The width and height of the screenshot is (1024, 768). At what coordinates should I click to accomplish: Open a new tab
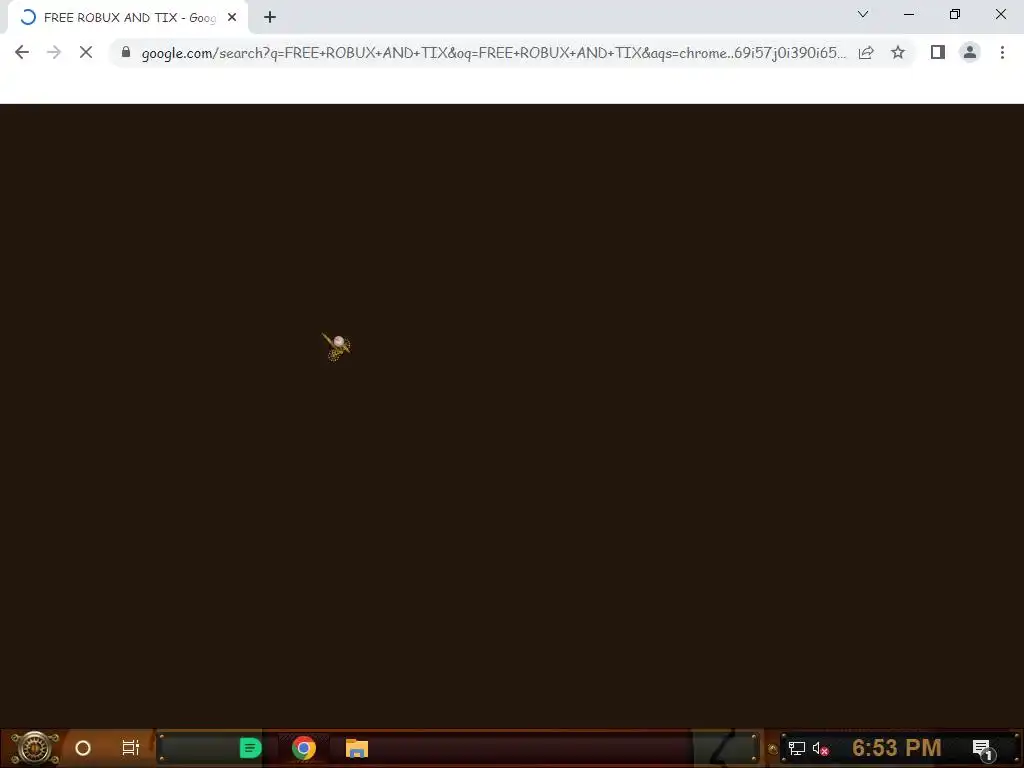point(270,18)
